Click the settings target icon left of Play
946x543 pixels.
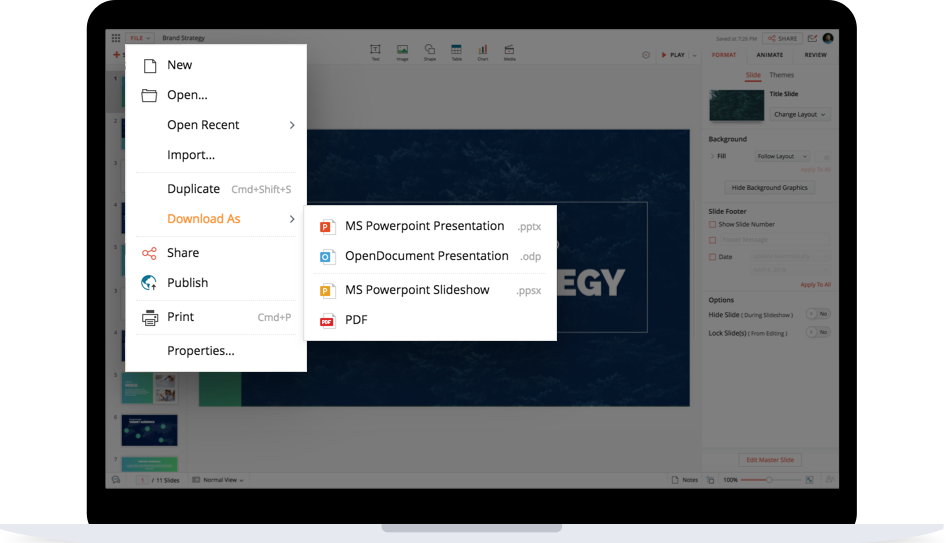[x=646, y=55]
